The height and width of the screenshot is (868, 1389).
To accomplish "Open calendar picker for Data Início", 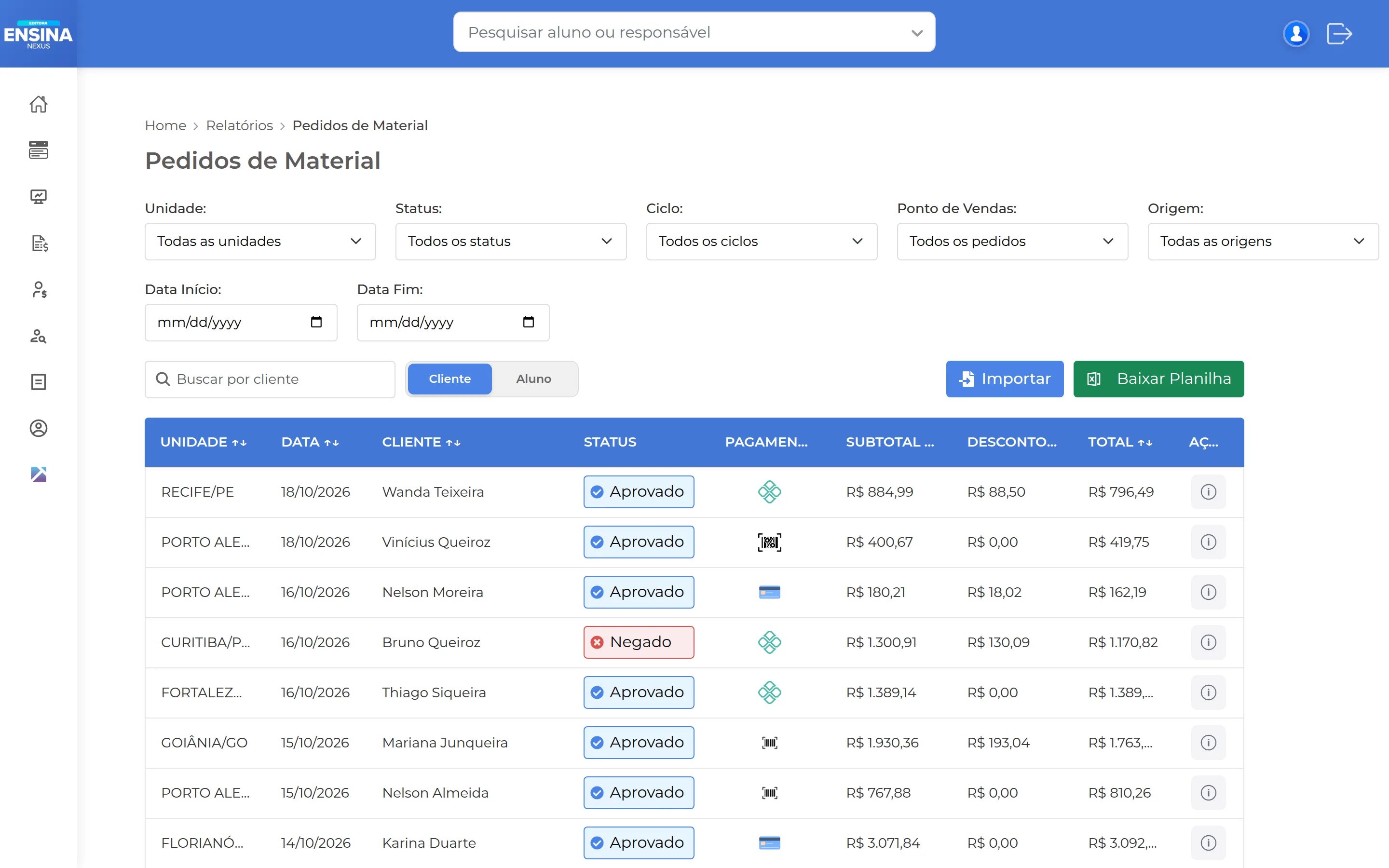I will (316, 322).
